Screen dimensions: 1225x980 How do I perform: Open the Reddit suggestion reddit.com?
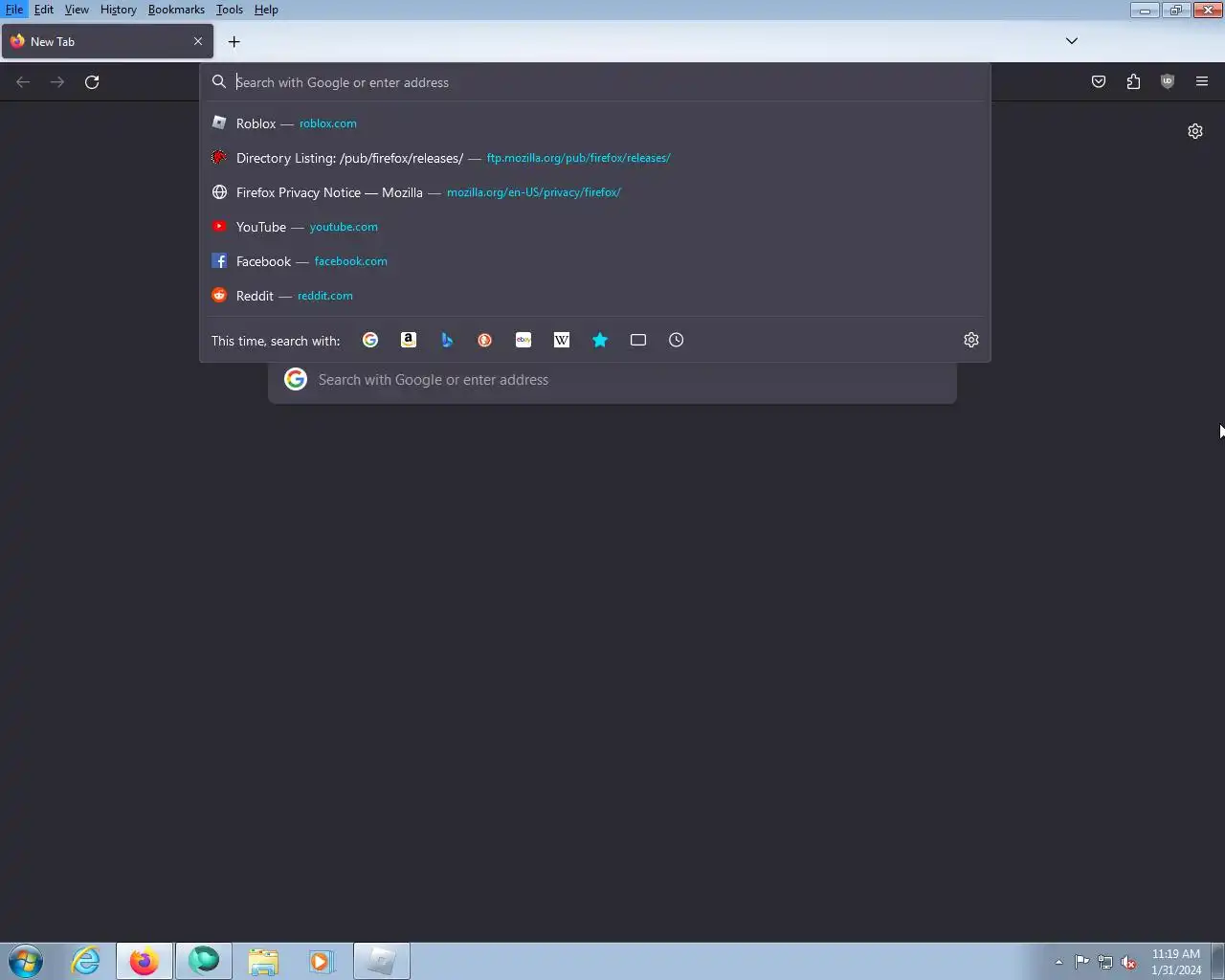595,296
